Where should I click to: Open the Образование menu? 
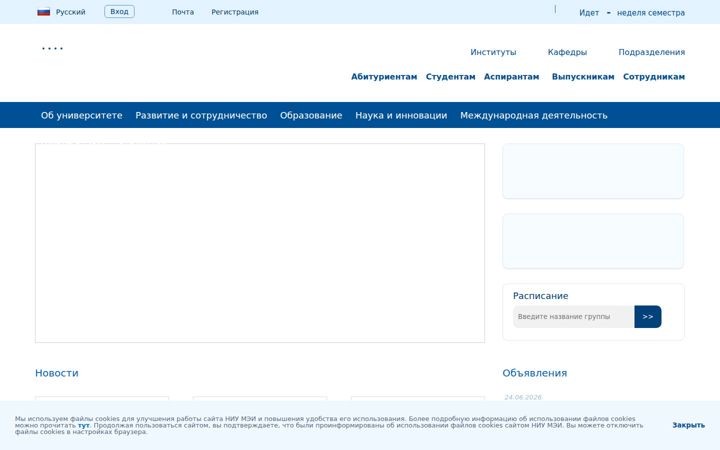[311, 115]
